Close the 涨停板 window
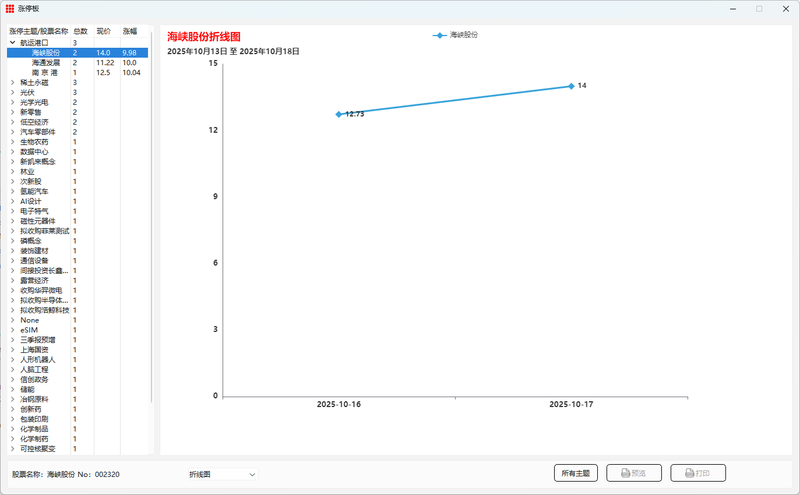Viewport: 800px width, 495px height. point(786,9)
